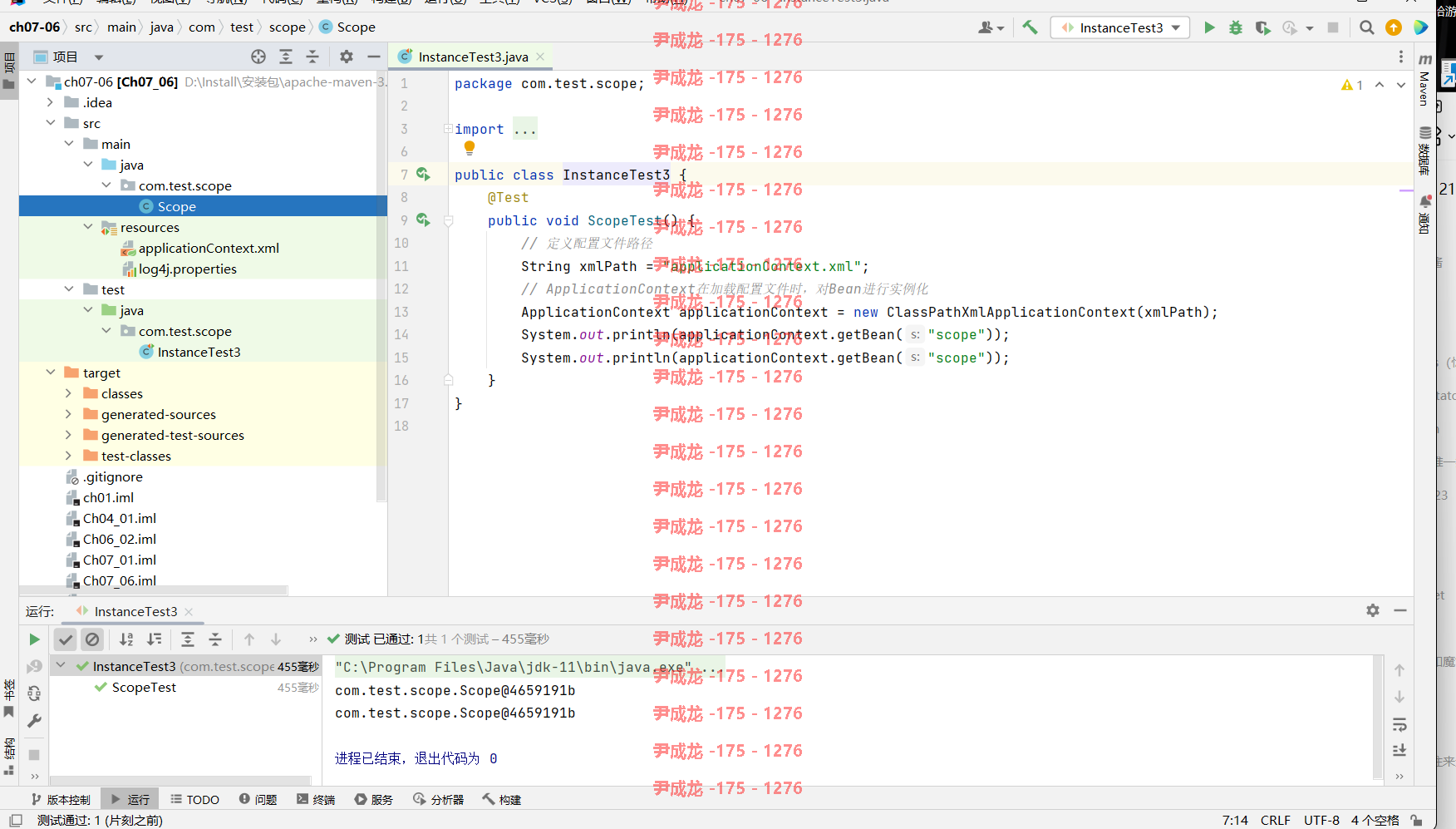Expand all items in project panel
Screen dimensions: 1456x829
[x=286, y=57]
